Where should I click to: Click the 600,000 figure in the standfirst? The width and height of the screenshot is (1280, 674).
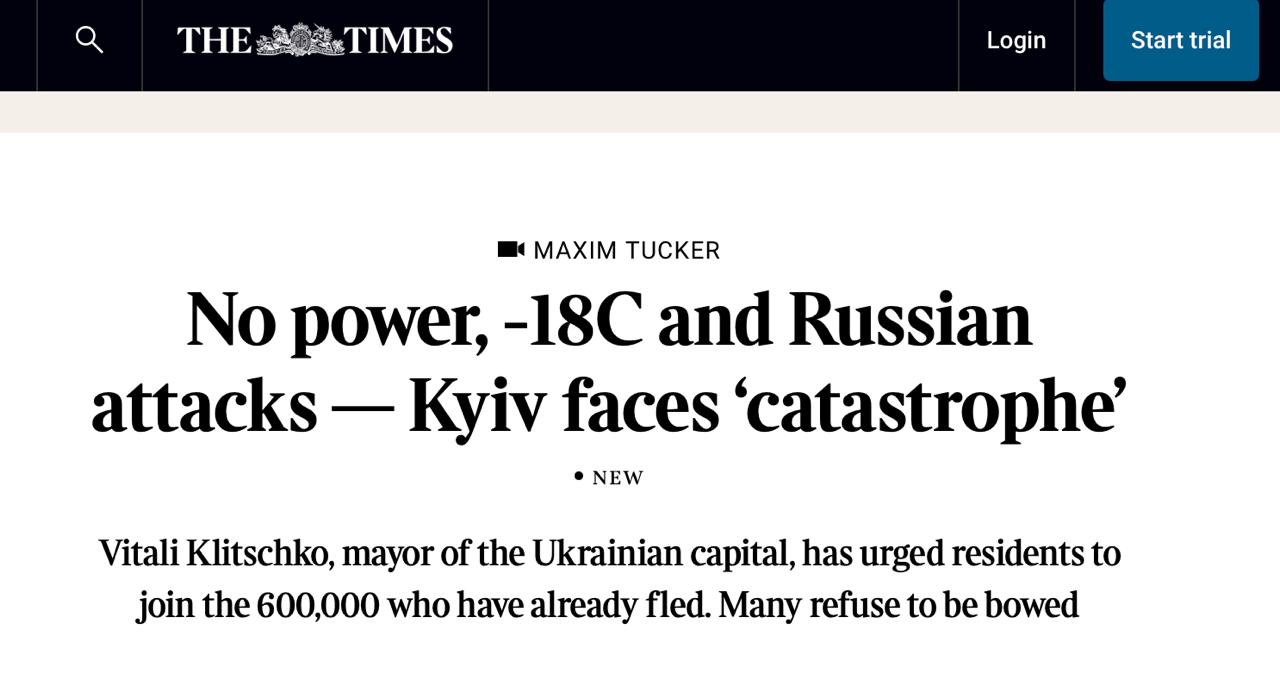click(318, 605)
